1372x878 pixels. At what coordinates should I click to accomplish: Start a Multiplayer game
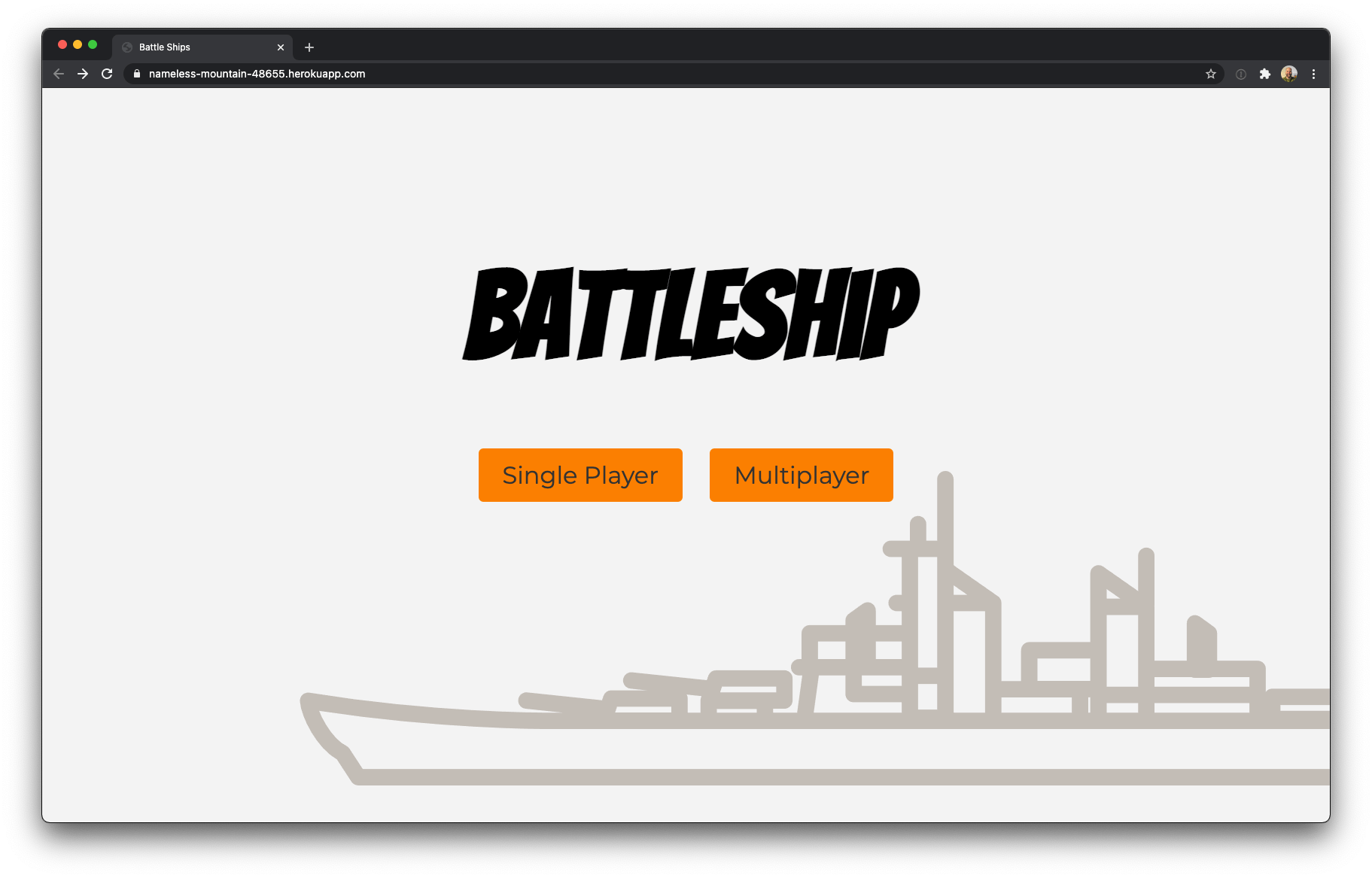[x=801, y=475]
